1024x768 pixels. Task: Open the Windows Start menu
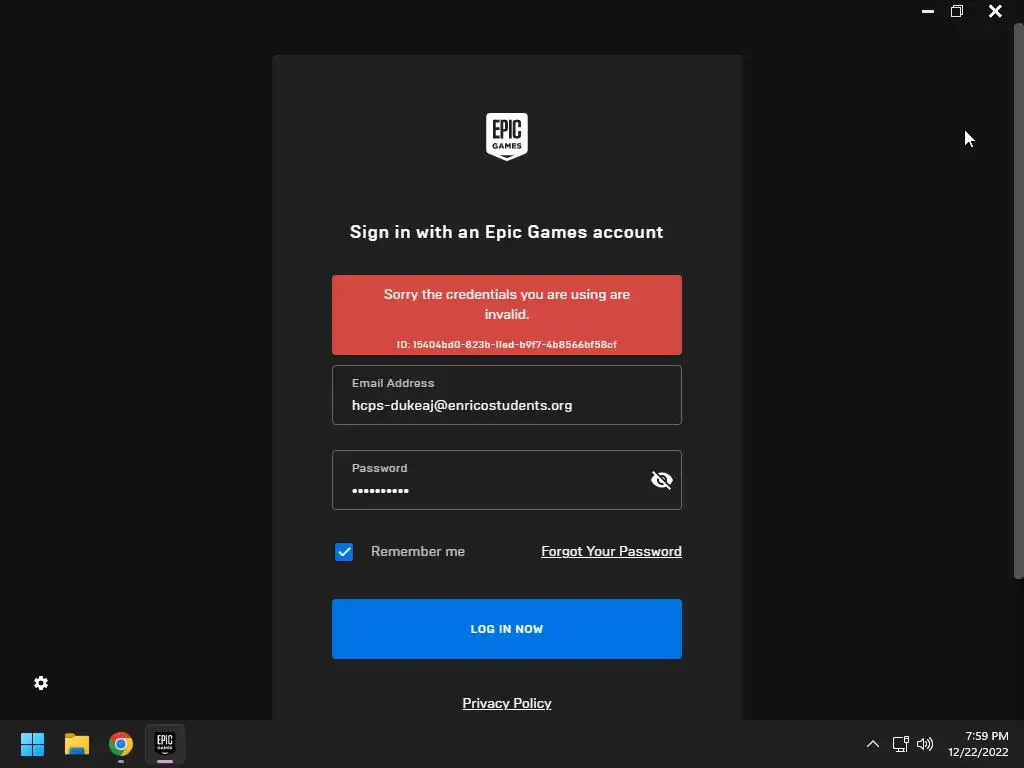(x=32, y=744)
